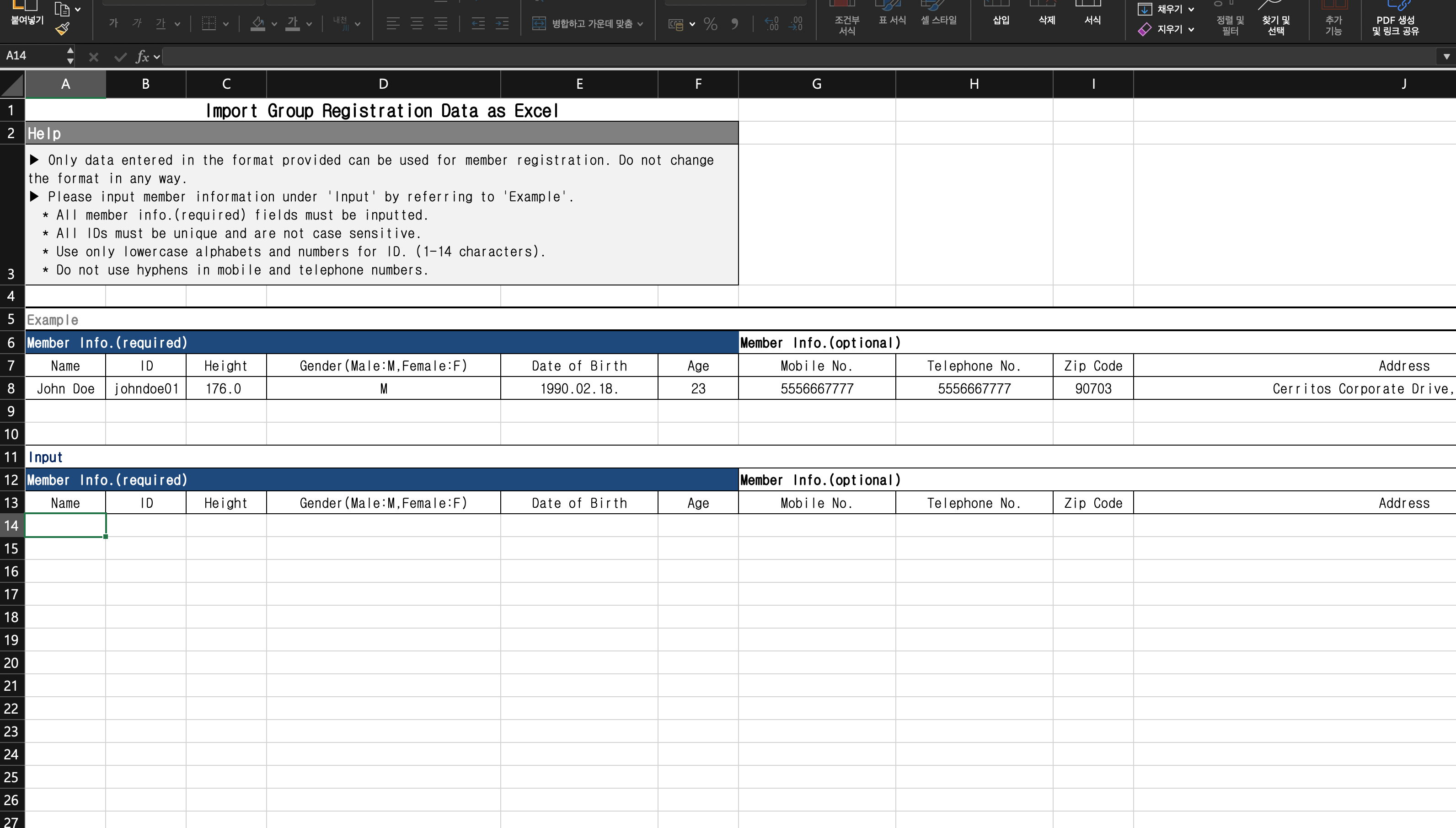1456x828 pixels.
Task: Toggle bold with the first 가 button
Action: [114, 23]
